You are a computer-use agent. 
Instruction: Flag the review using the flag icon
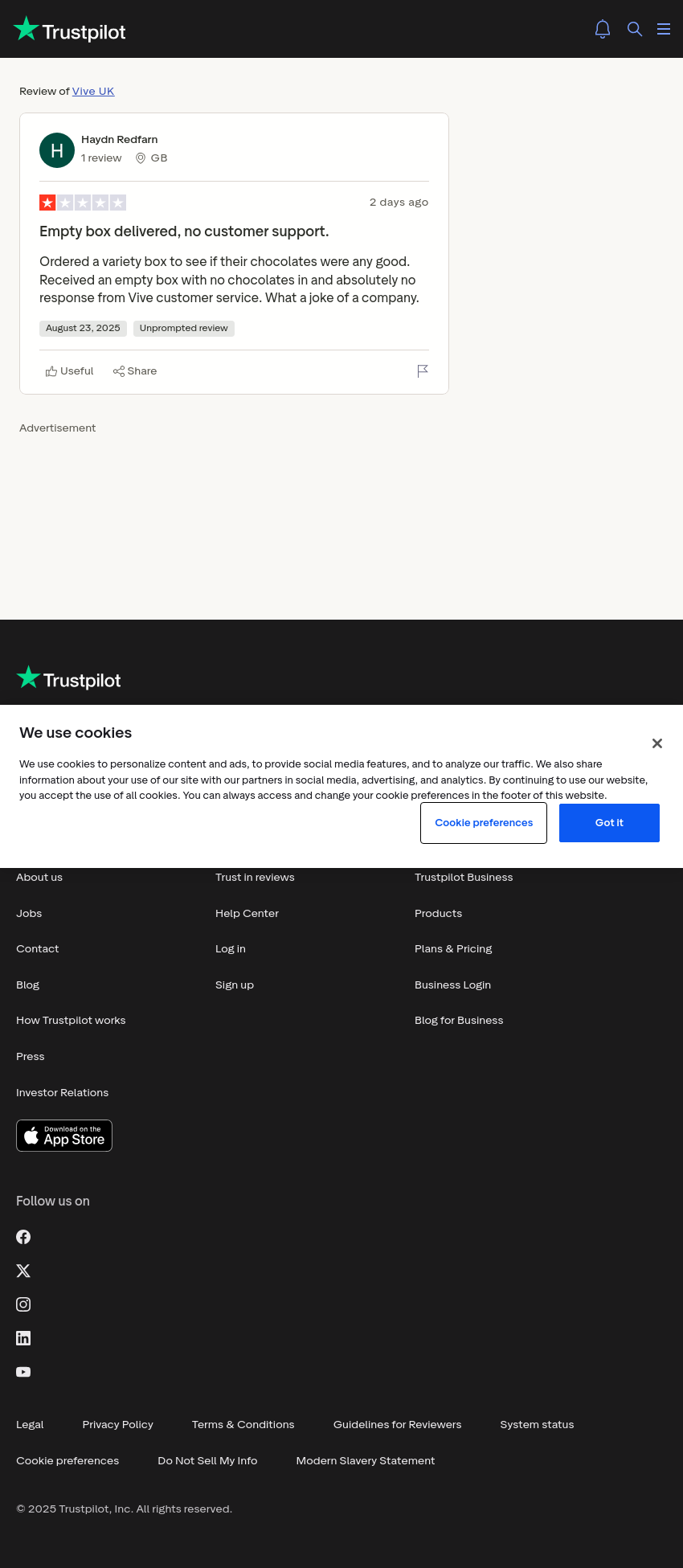click(x=423, y=371)
